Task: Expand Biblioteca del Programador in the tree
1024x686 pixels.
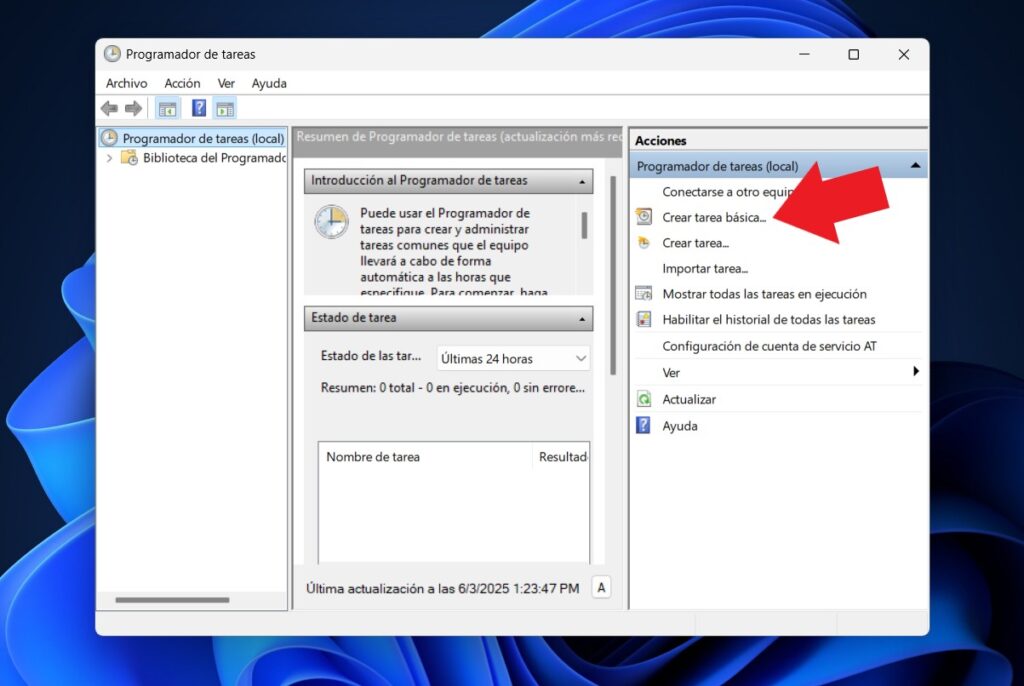Action: pos(108,158)
